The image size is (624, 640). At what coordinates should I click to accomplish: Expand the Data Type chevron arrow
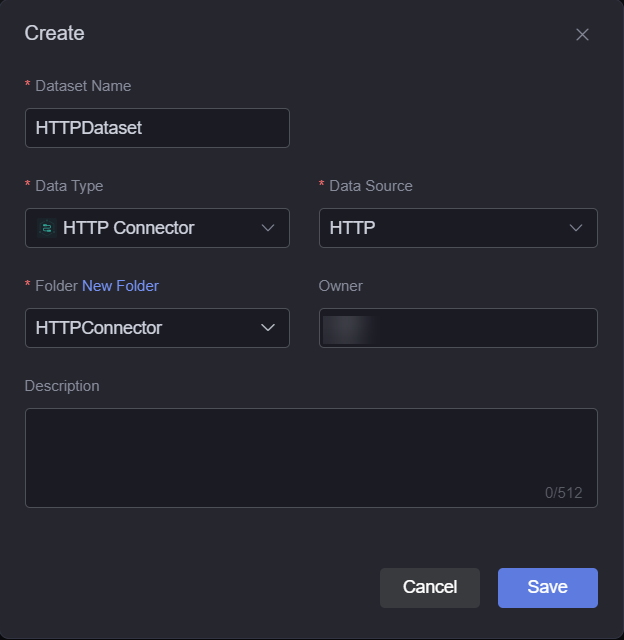[268, 228]
